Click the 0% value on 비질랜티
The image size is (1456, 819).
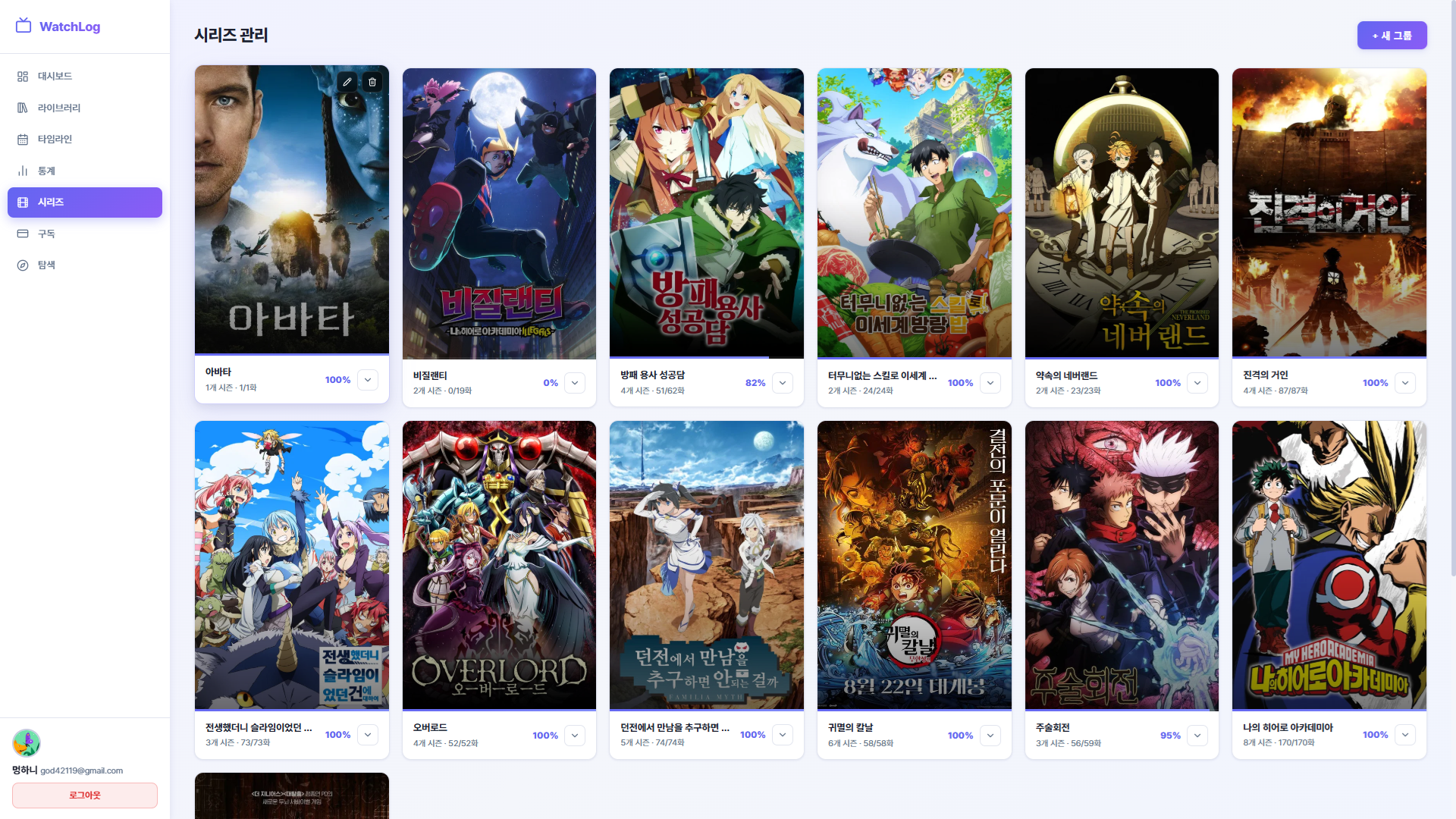point(551,383)
